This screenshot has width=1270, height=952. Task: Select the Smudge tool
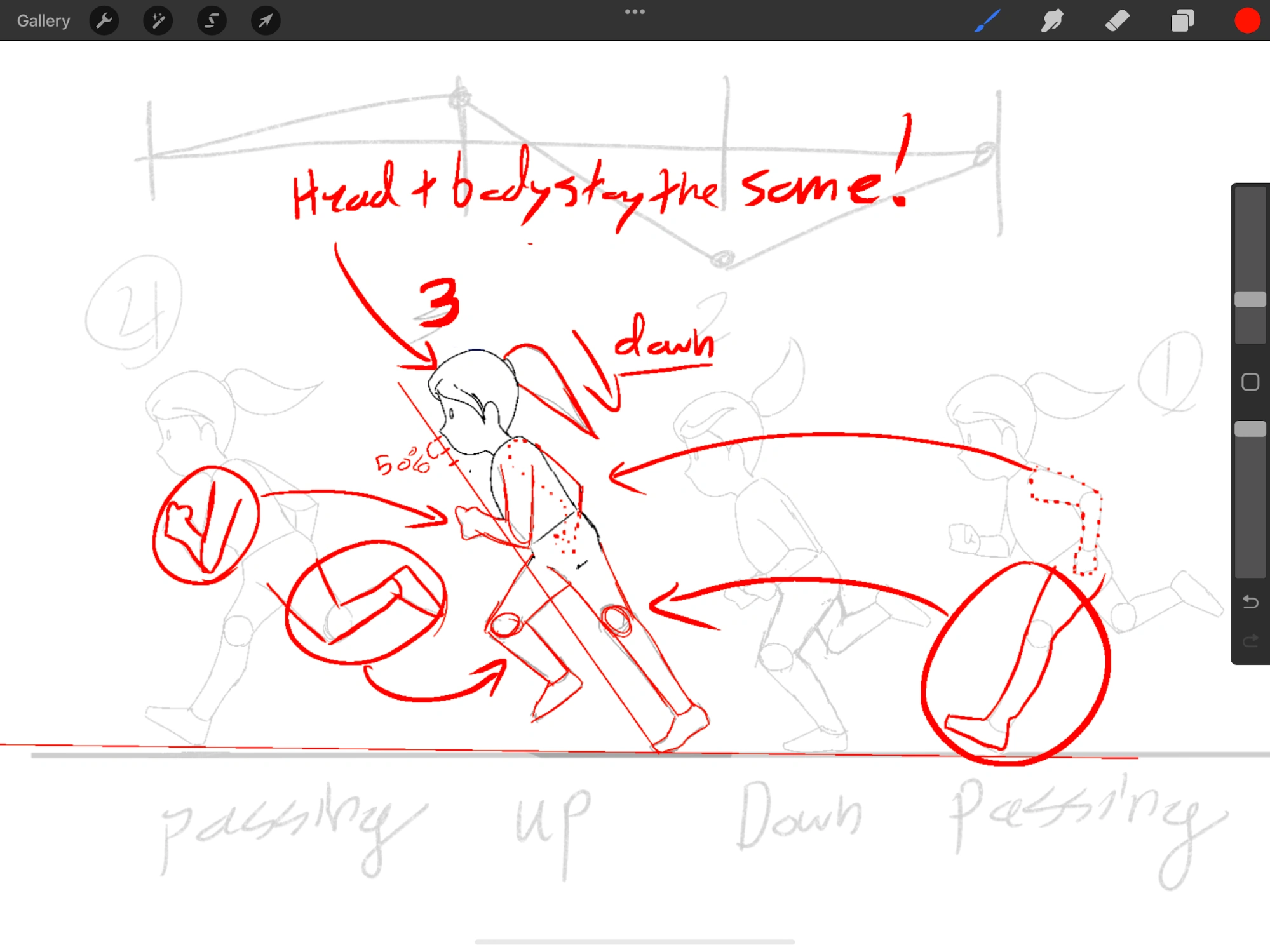[x=1052, y=21]
